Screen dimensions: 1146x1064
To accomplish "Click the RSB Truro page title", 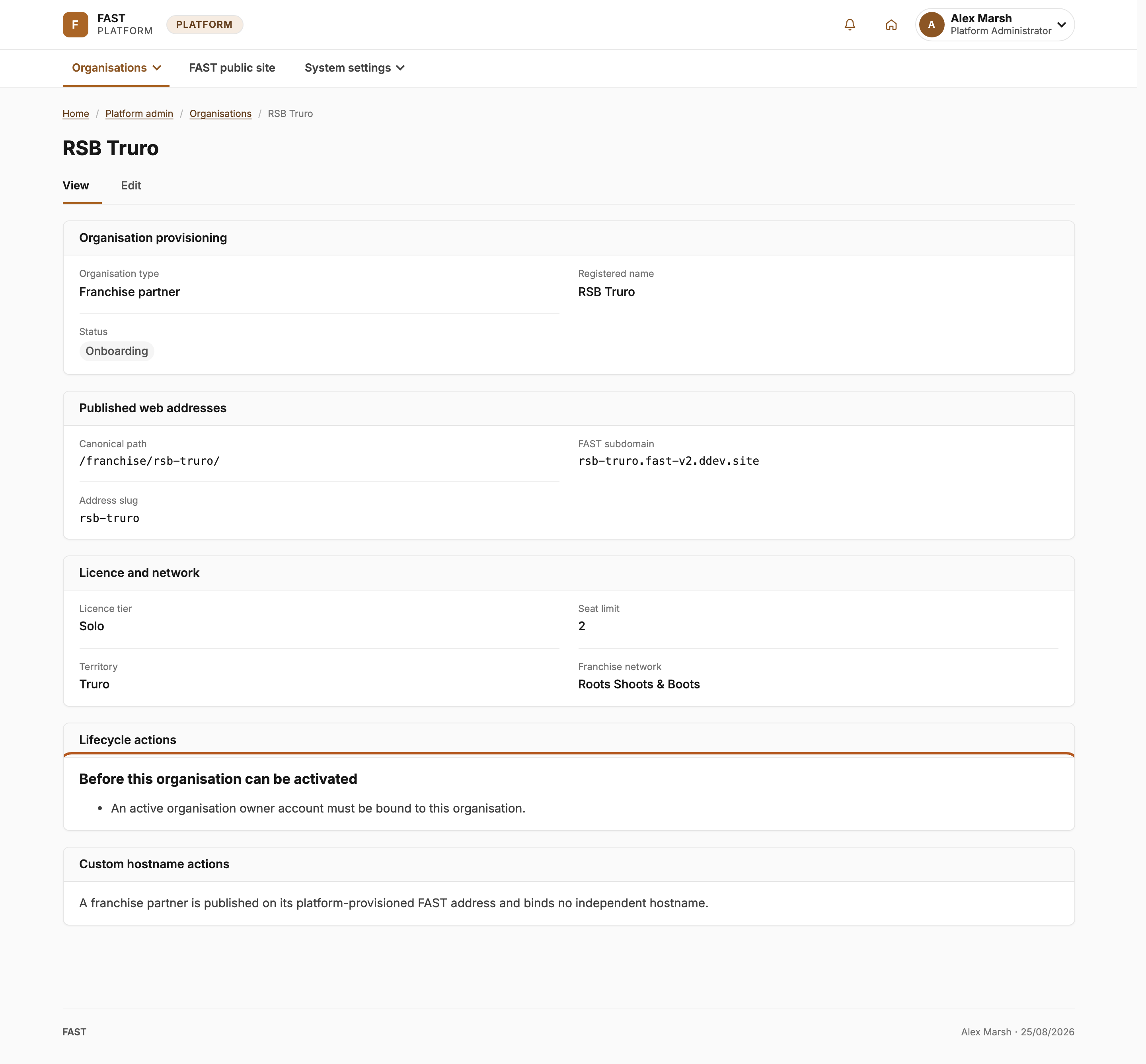I will coord(111,148).
